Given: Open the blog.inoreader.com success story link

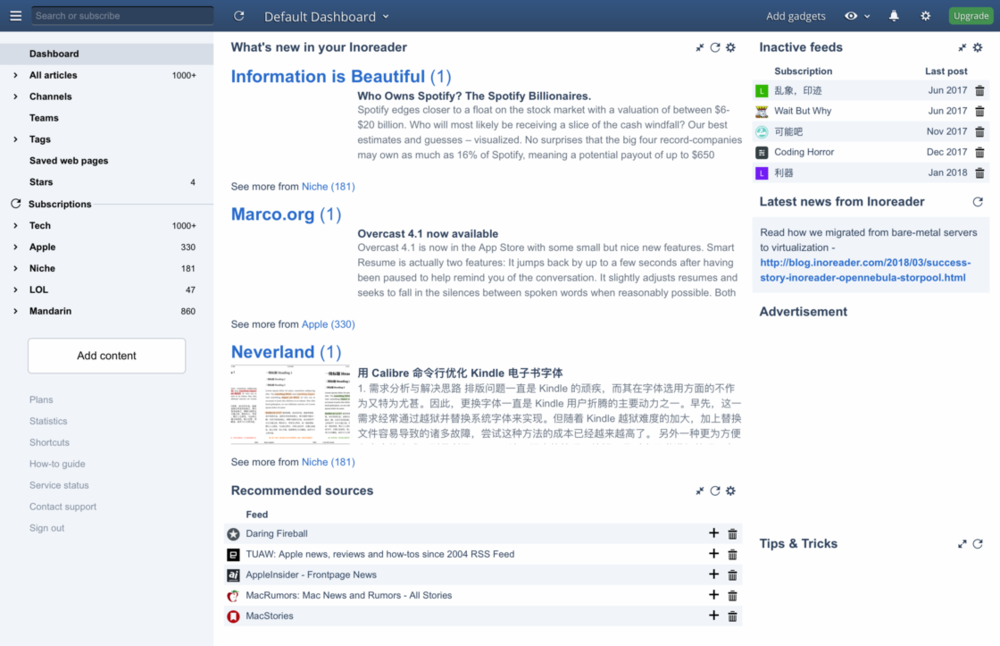Looking at the screenshot, I should pos(865,270).
